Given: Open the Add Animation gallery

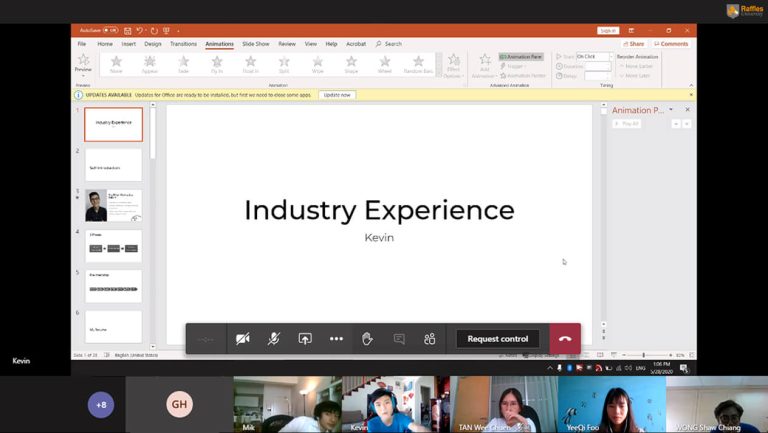Looking at the screenshot, I should 485,65.
